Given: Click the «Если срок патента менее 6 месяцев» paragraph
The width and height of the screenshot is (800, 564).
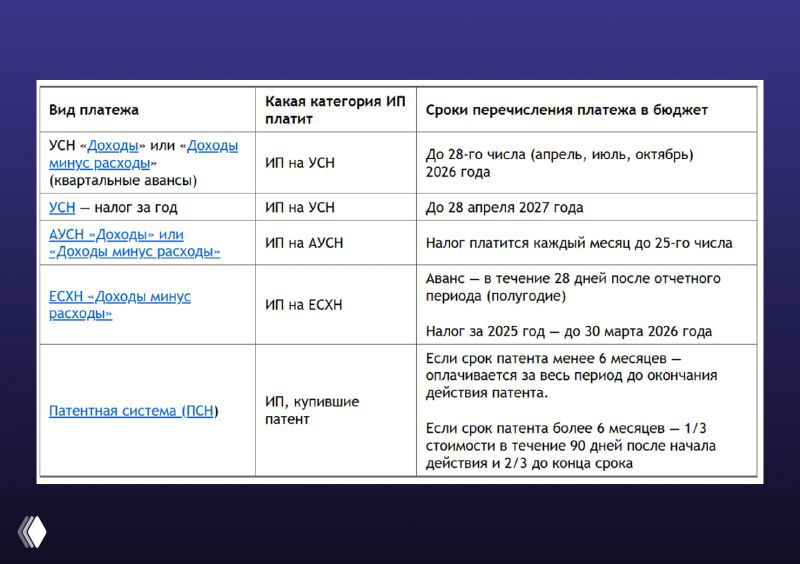Looking at the screenshot, I should click(x=571, y=375).
